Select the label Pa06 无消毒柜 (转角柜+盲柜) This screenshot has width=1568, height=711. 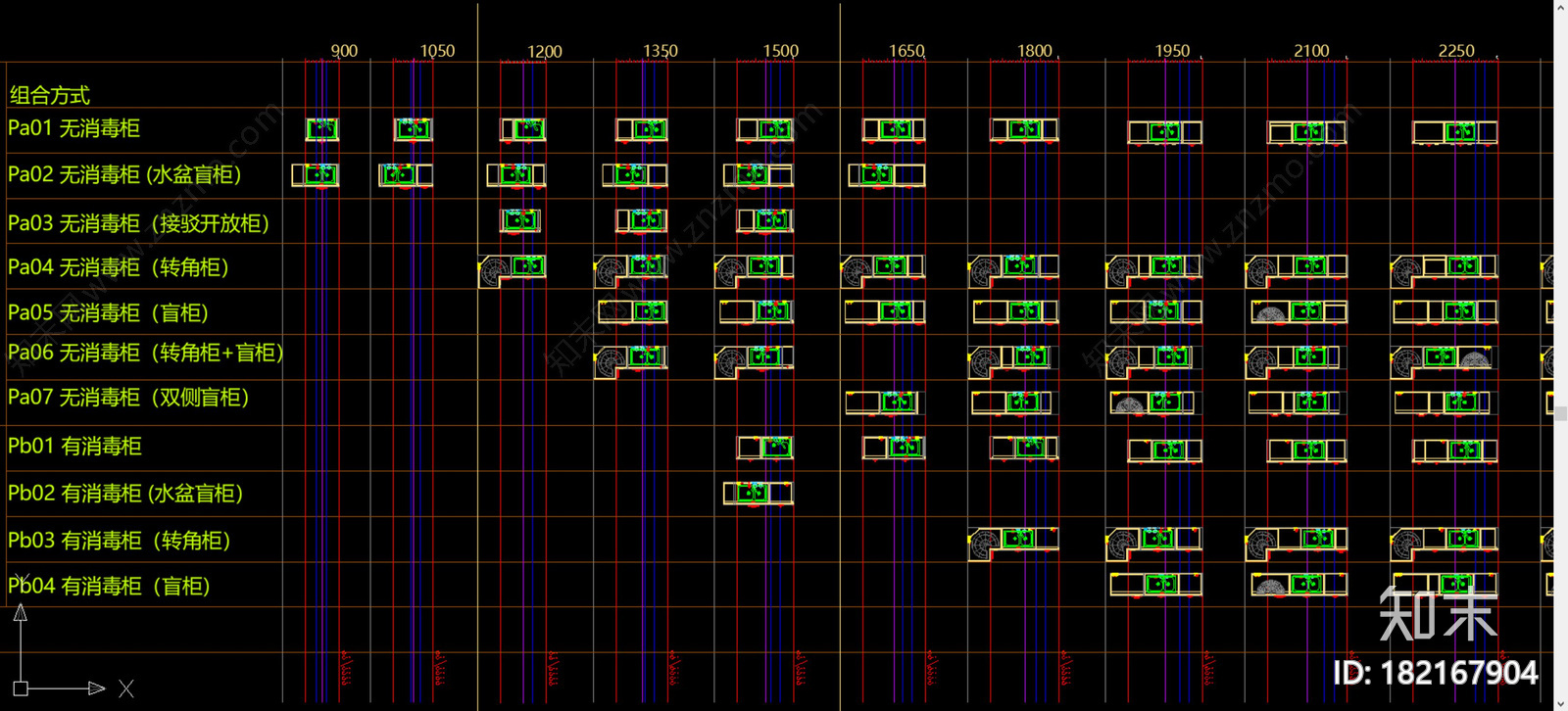[x=146, y=353]
